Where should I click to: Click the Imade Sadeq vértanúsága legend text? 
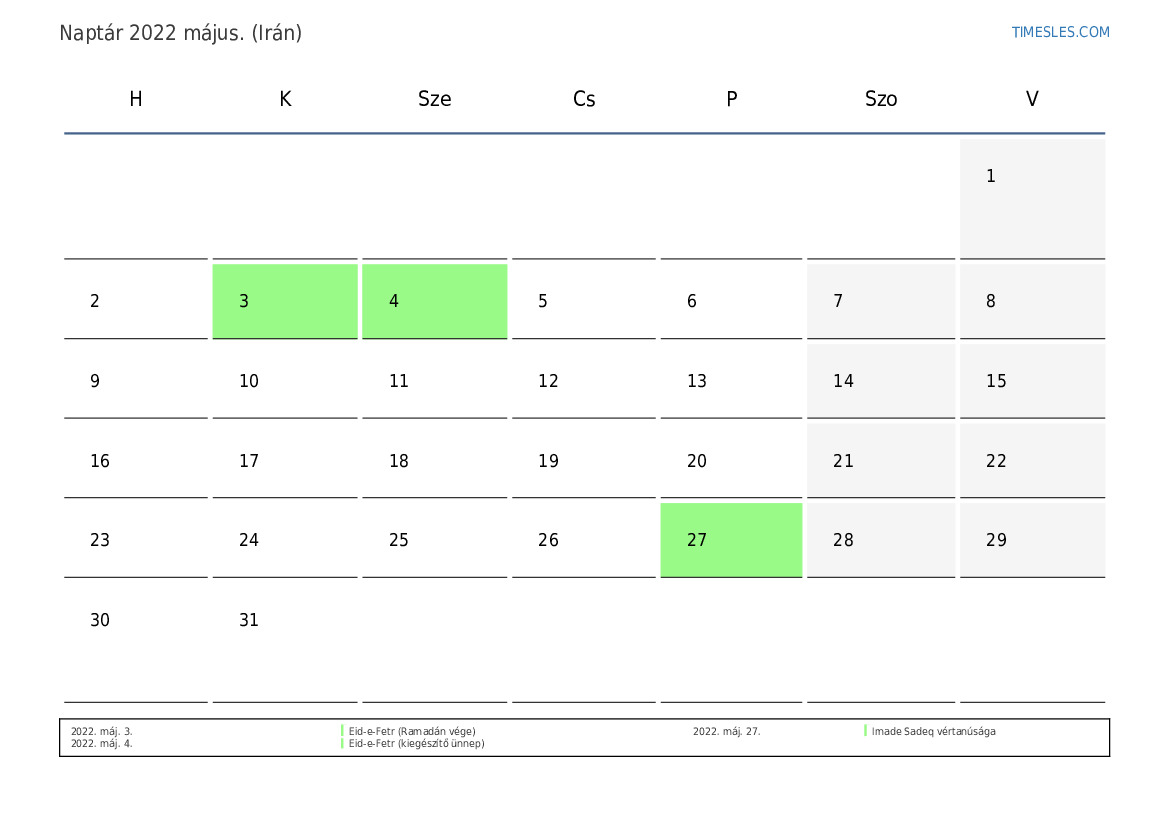933,731
